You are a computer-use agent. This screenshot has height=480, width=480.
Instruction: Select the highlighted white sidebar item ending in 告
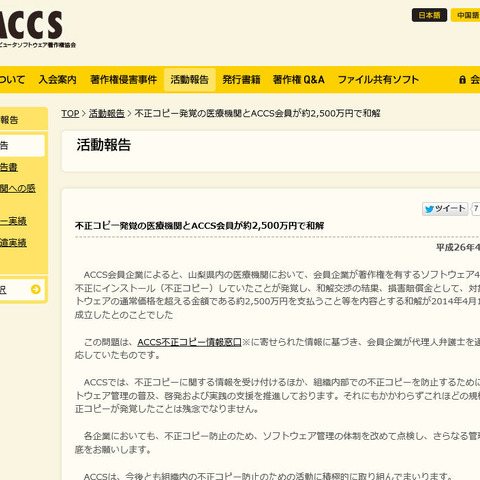click(x=22, y=146)
